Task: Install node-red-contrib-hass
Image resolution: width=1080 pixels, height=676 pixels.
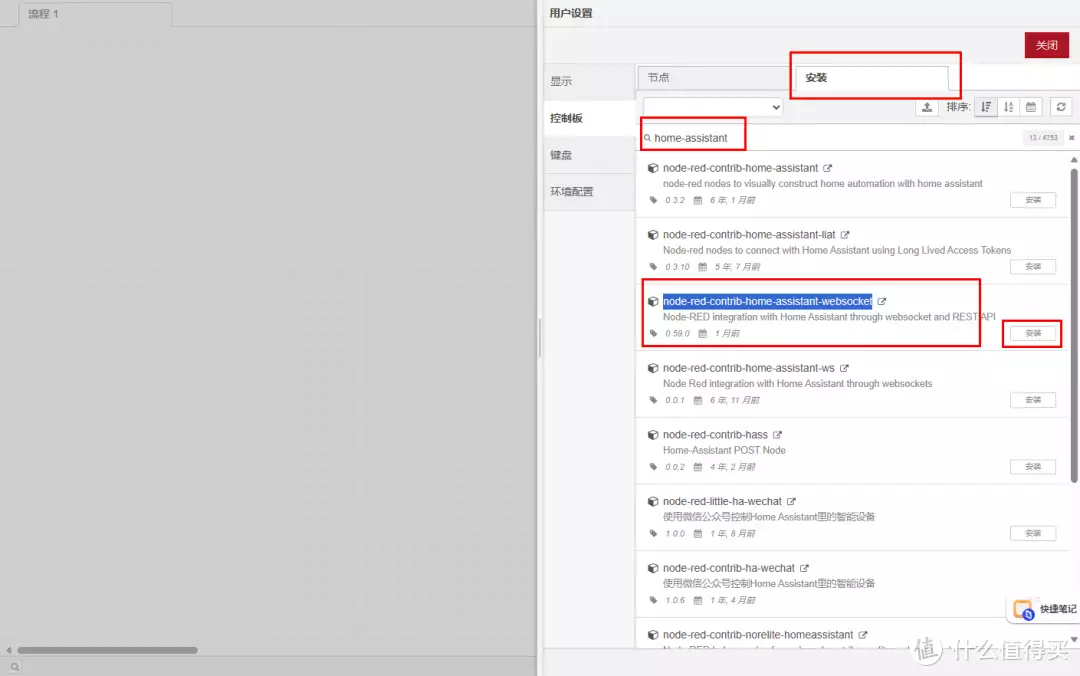Action: click(x=1032, y=467)
